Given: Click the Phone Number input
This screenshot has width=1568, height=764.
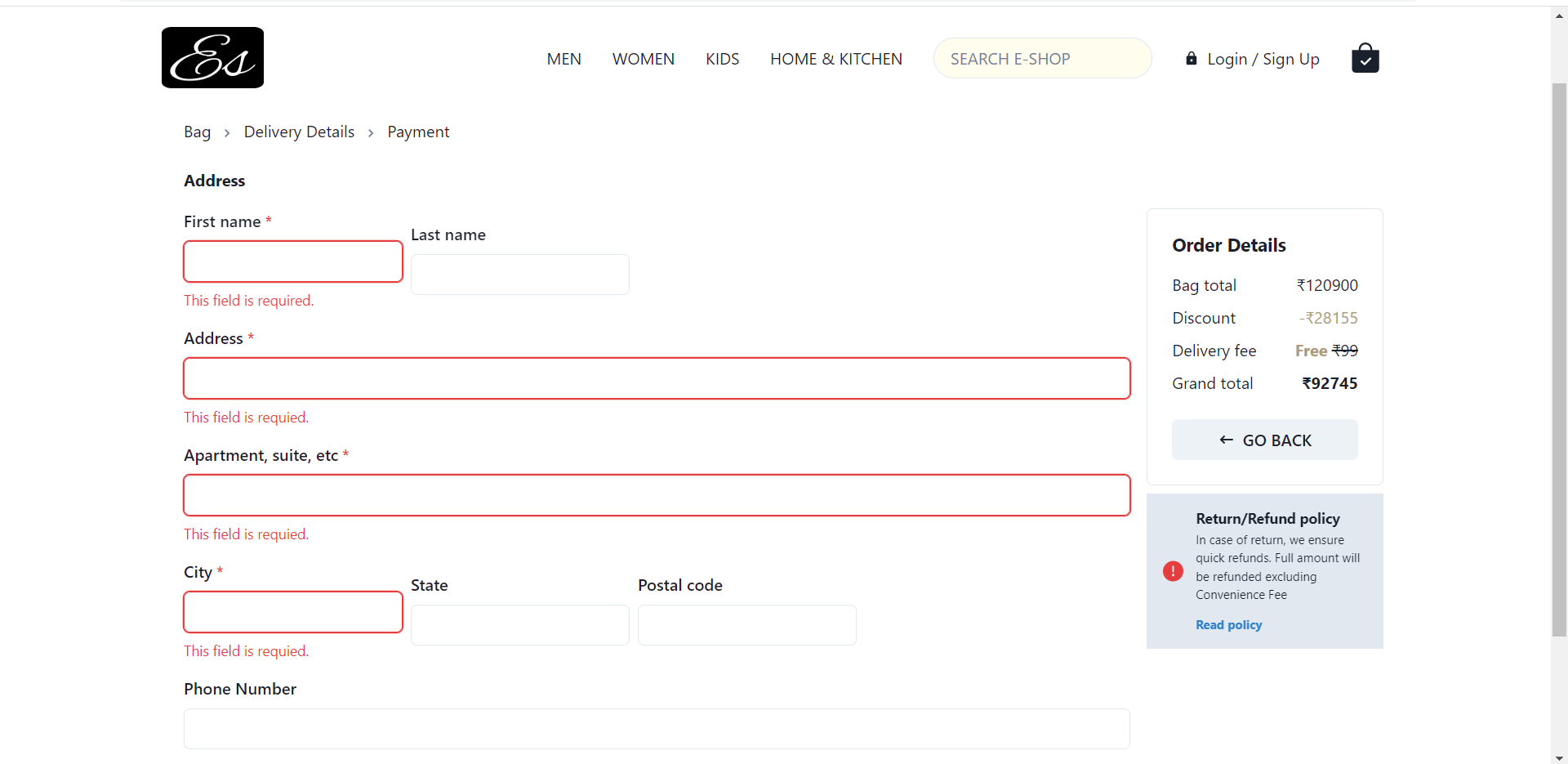Looking at the screenshot, I should coord(657,729).
